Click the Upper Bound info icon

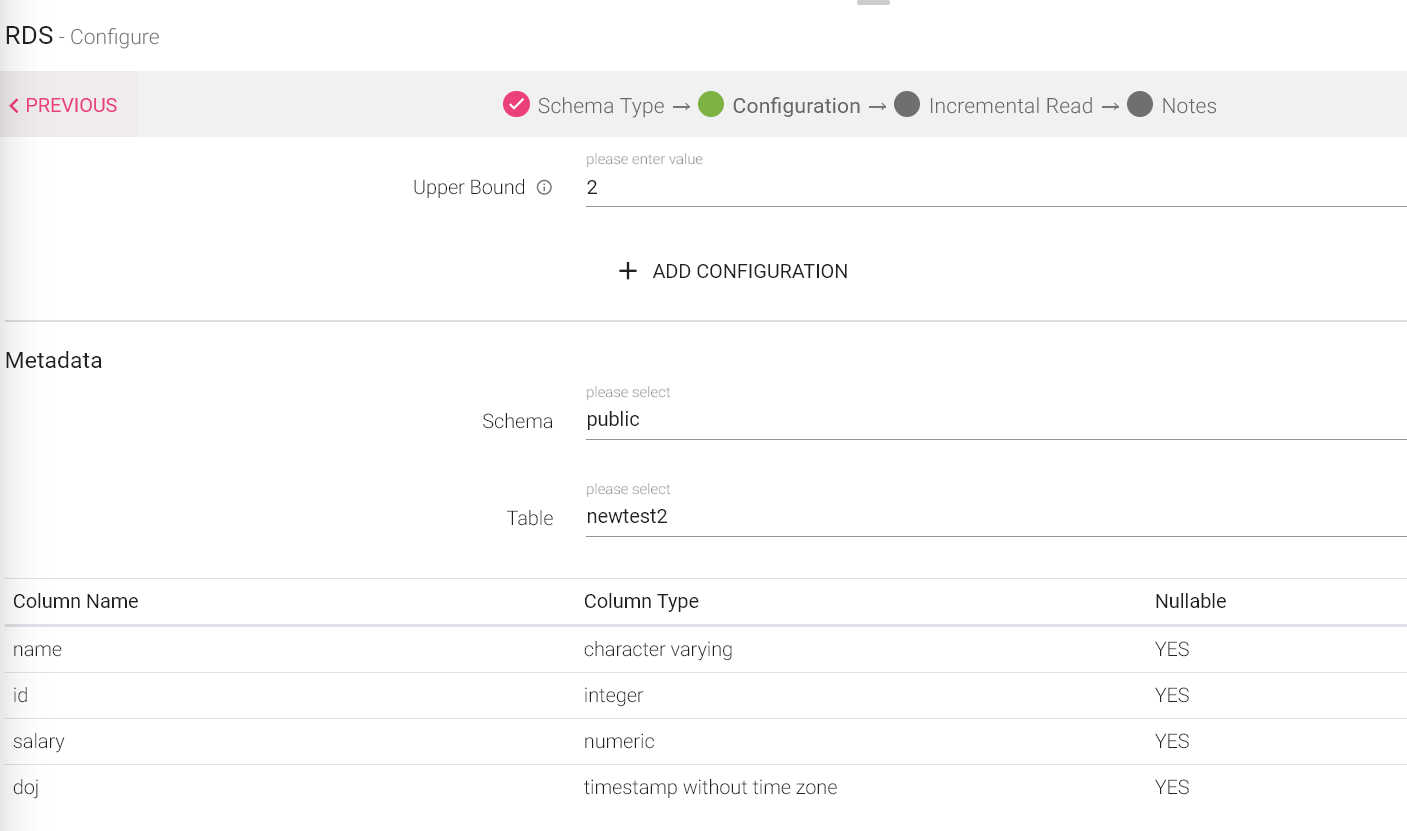(544, 187)
